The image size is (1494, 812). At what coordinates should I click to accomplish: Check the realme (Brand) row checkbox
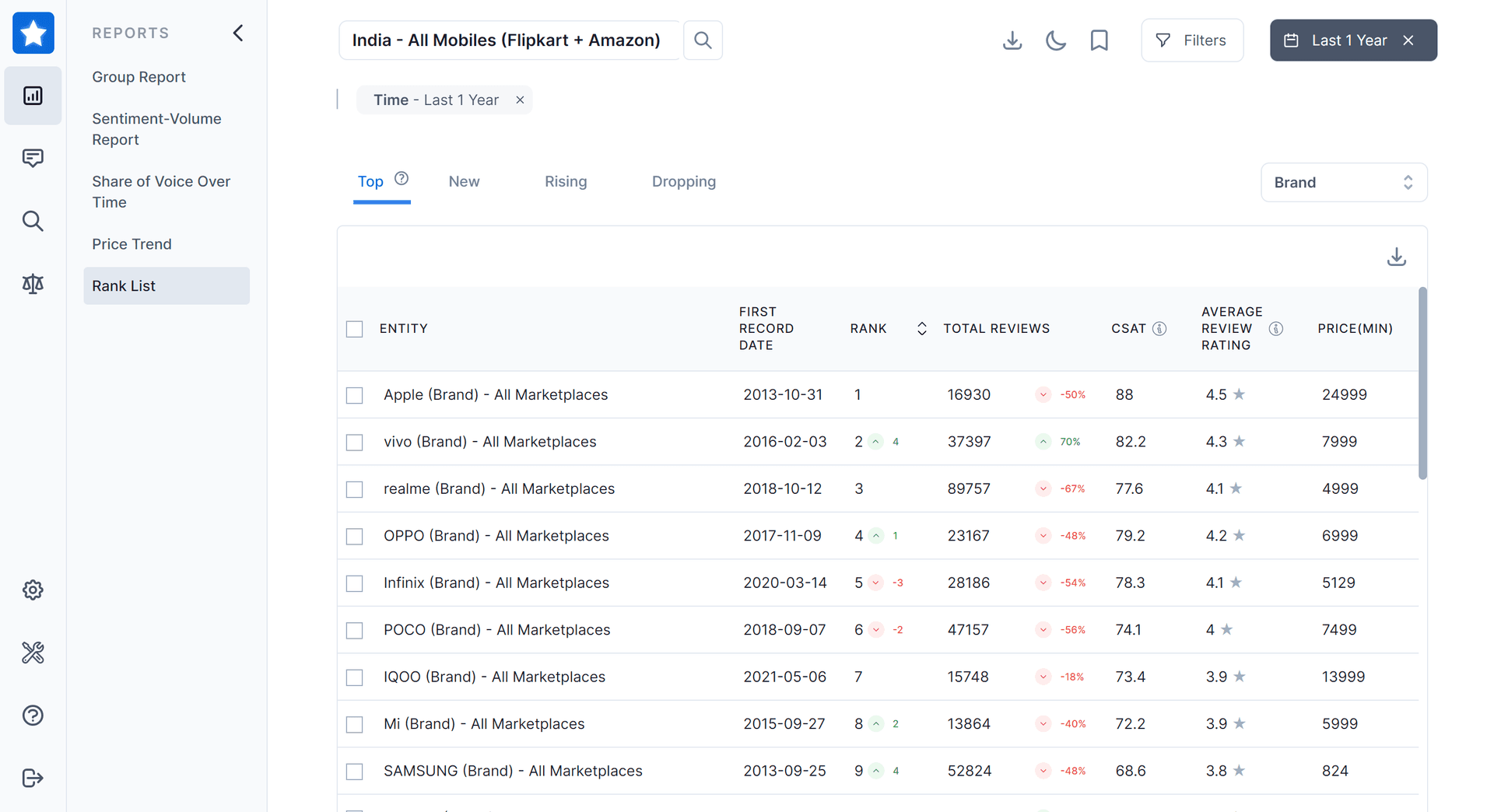[355, 489]
